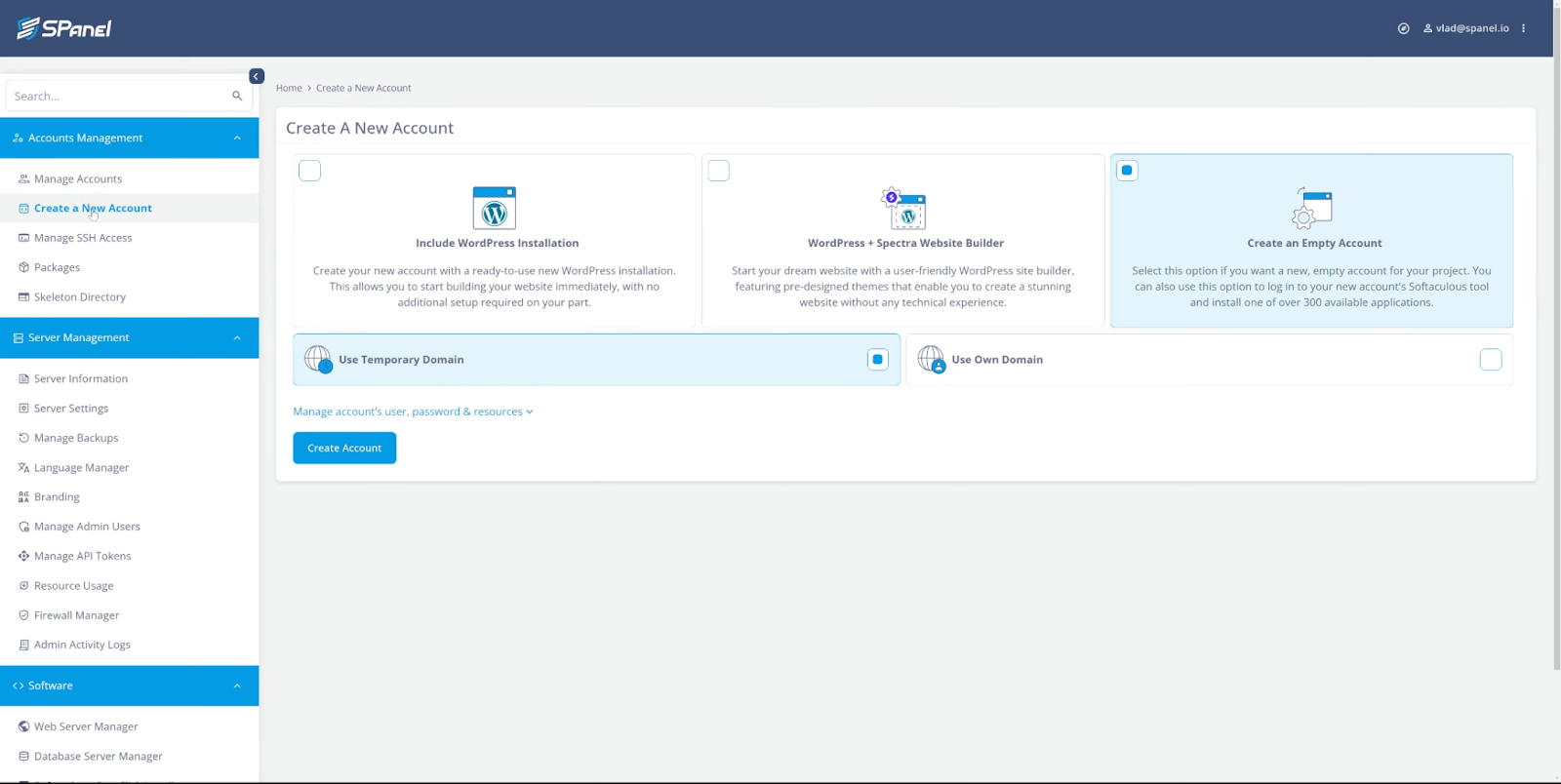
Task: Untick Create an Empty Account checkbox
Action: point(1127,171)
